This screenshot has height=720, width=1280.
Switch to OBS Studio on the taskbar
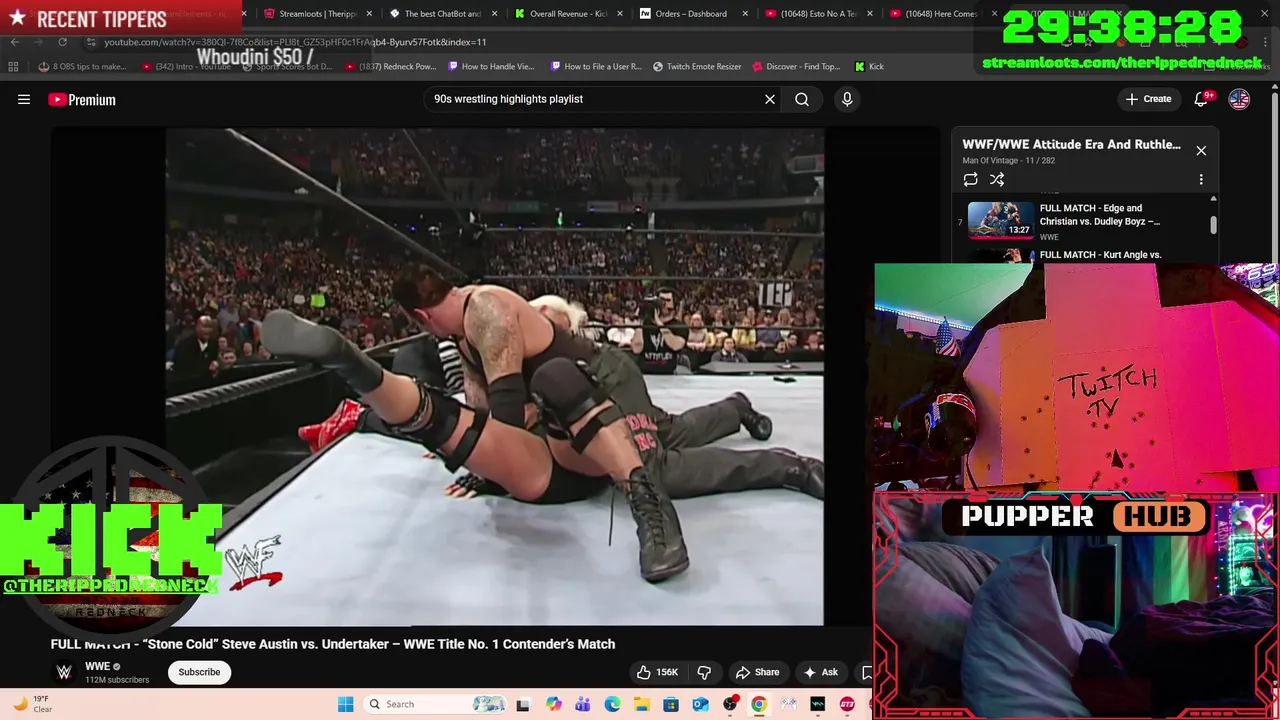(x=730, y=704)
